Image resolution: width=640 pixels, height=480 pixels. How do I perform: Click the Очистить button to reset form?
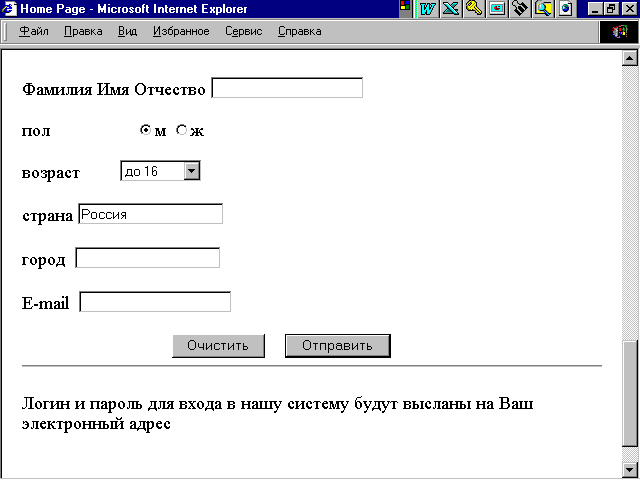click(218, 346)
